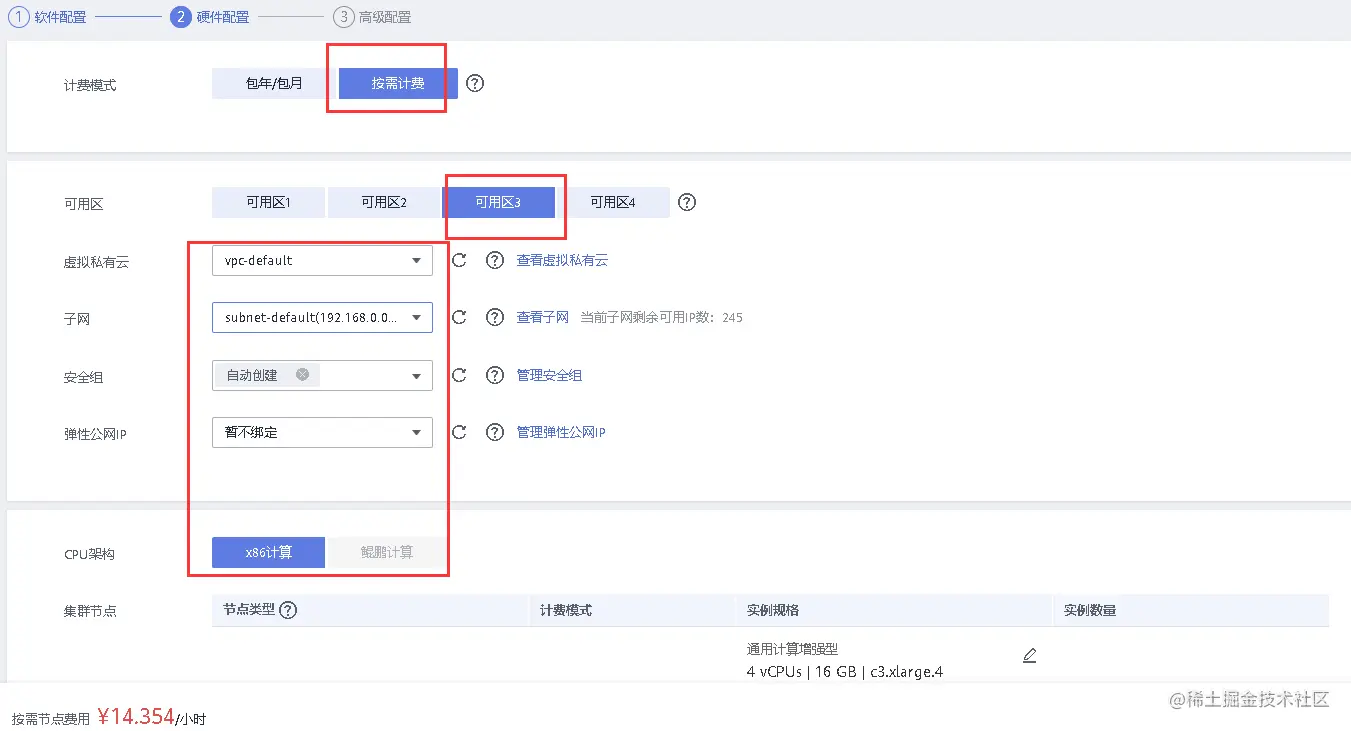
Task: Open 查看子网 link
Action: pyautogui.click(x=542, y=317)
